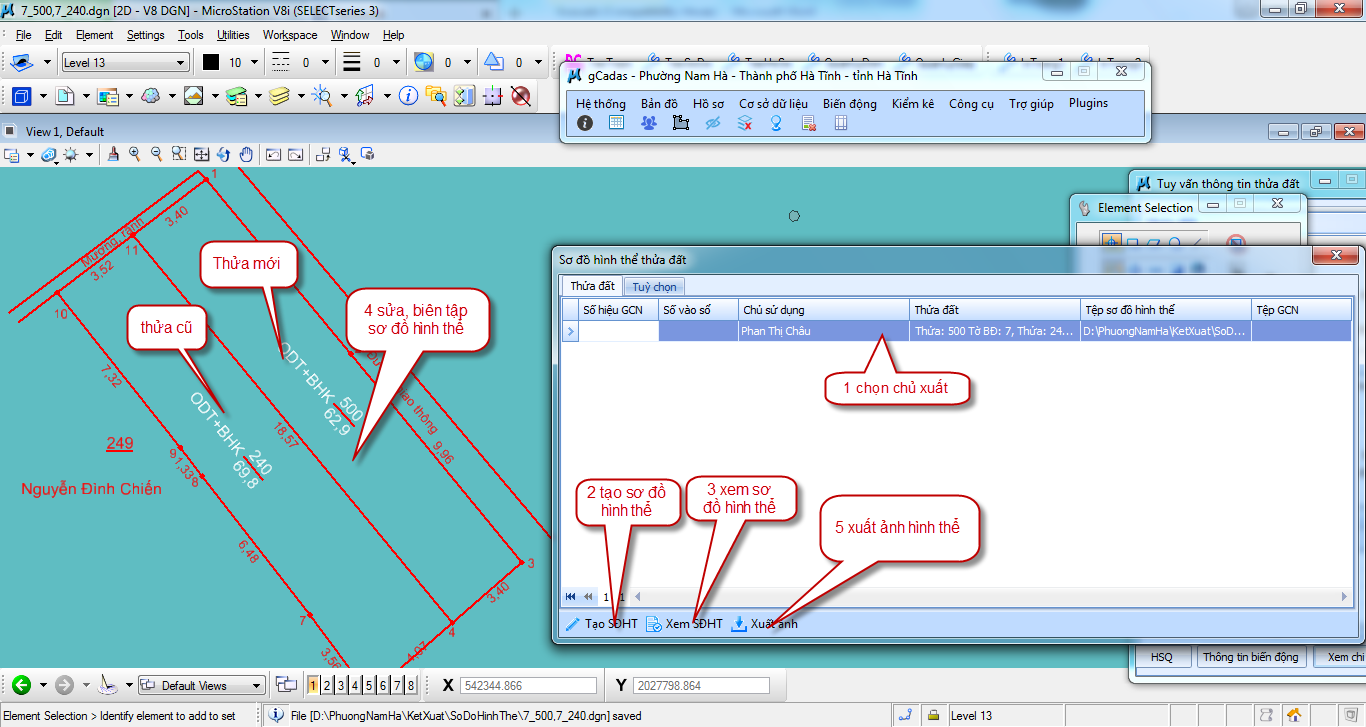Open the Element Information (i) tool
The image size is (1366, 727).
click(x=408, y=96)
